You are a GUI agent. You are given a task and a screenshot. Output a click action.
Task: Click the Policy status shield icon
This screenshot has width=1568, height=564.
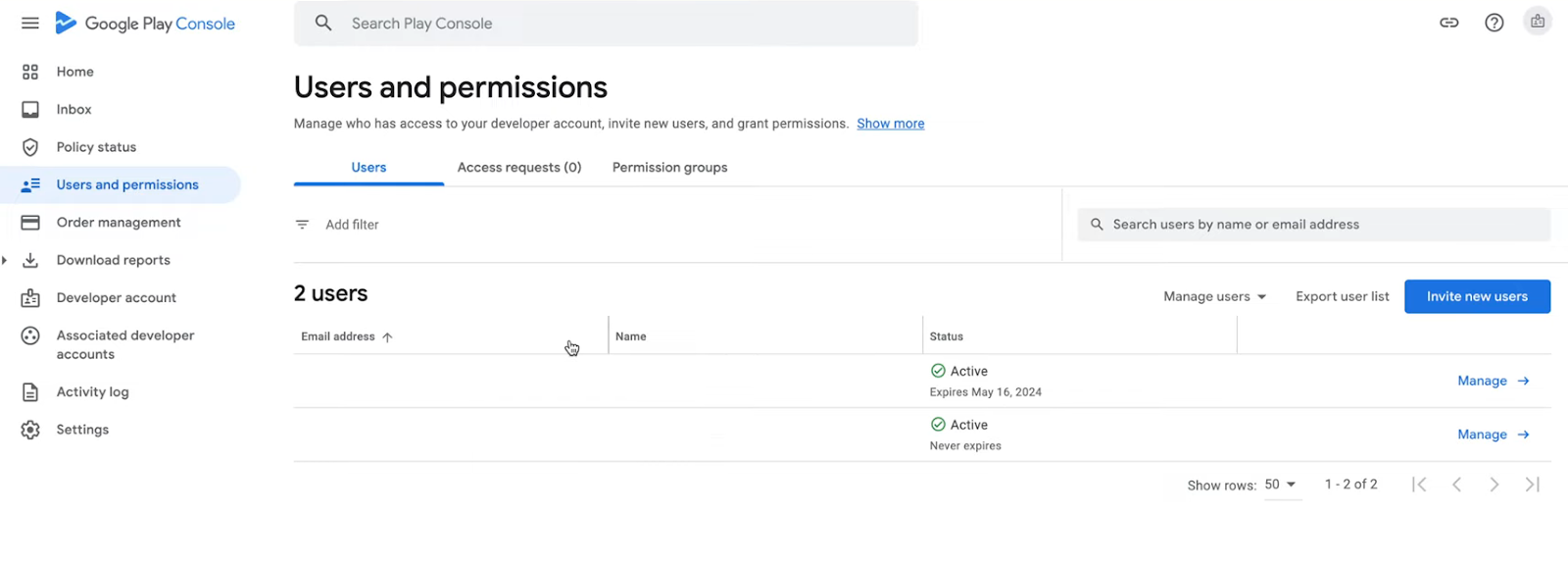point(30,147)
